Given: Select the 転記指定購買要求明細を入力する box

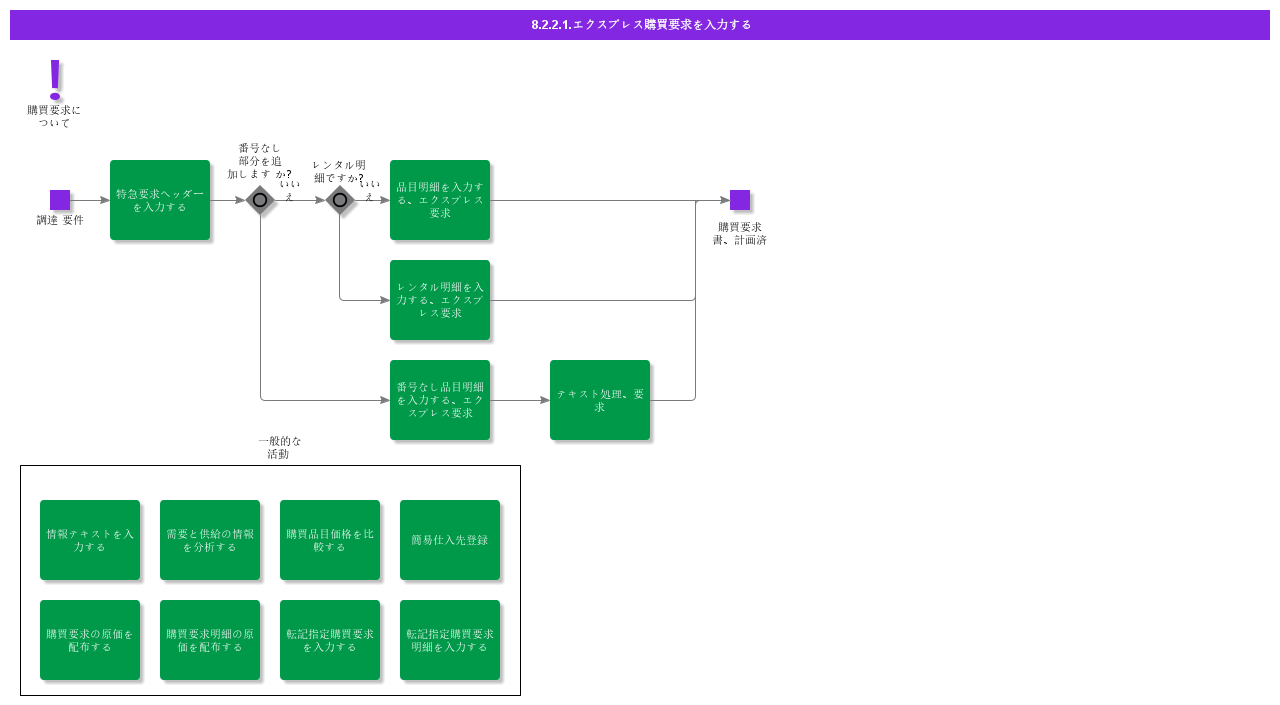Looking at the screenshot, I should tap(450, 639).
